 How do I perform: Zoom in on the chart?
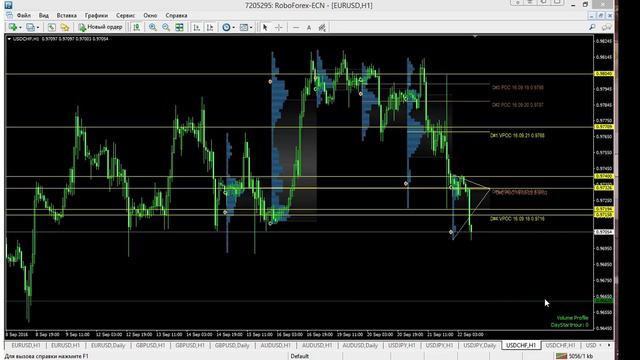tap(153, 27)
